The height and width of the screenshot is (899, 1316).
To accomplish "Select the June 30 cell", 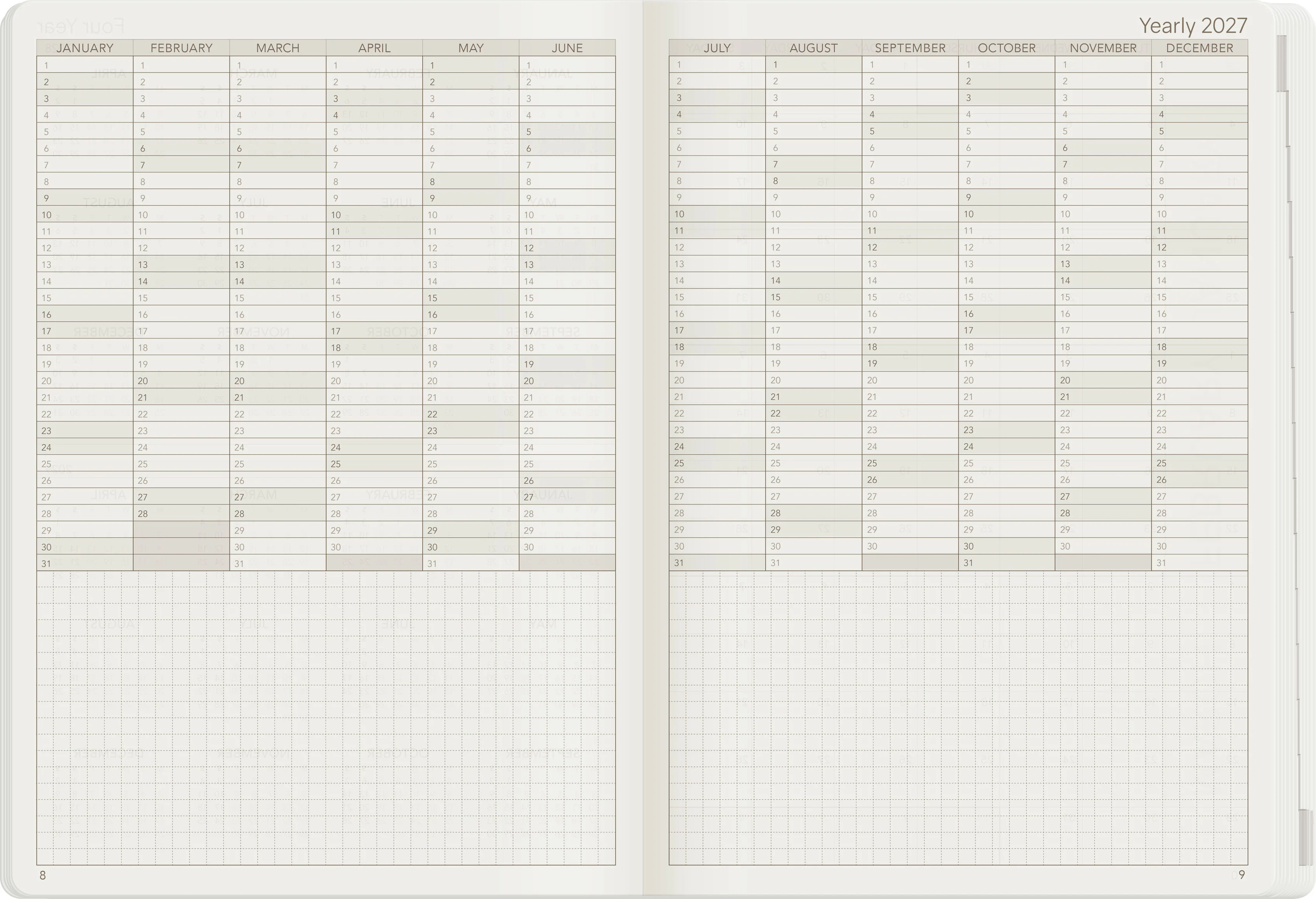I will [567, 547].
